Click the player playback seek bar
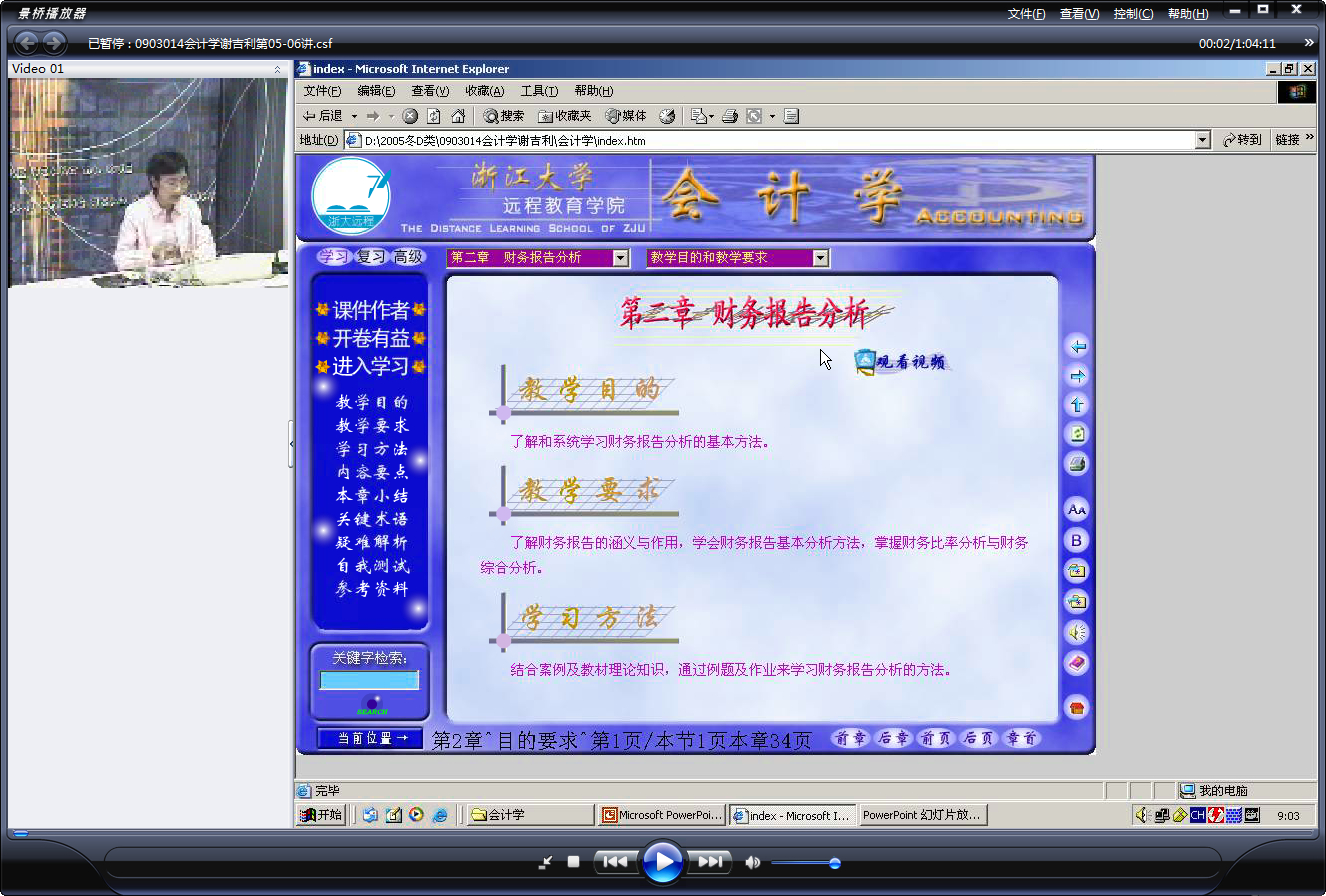Screen dimensions: 1326x896 (661, 833)
